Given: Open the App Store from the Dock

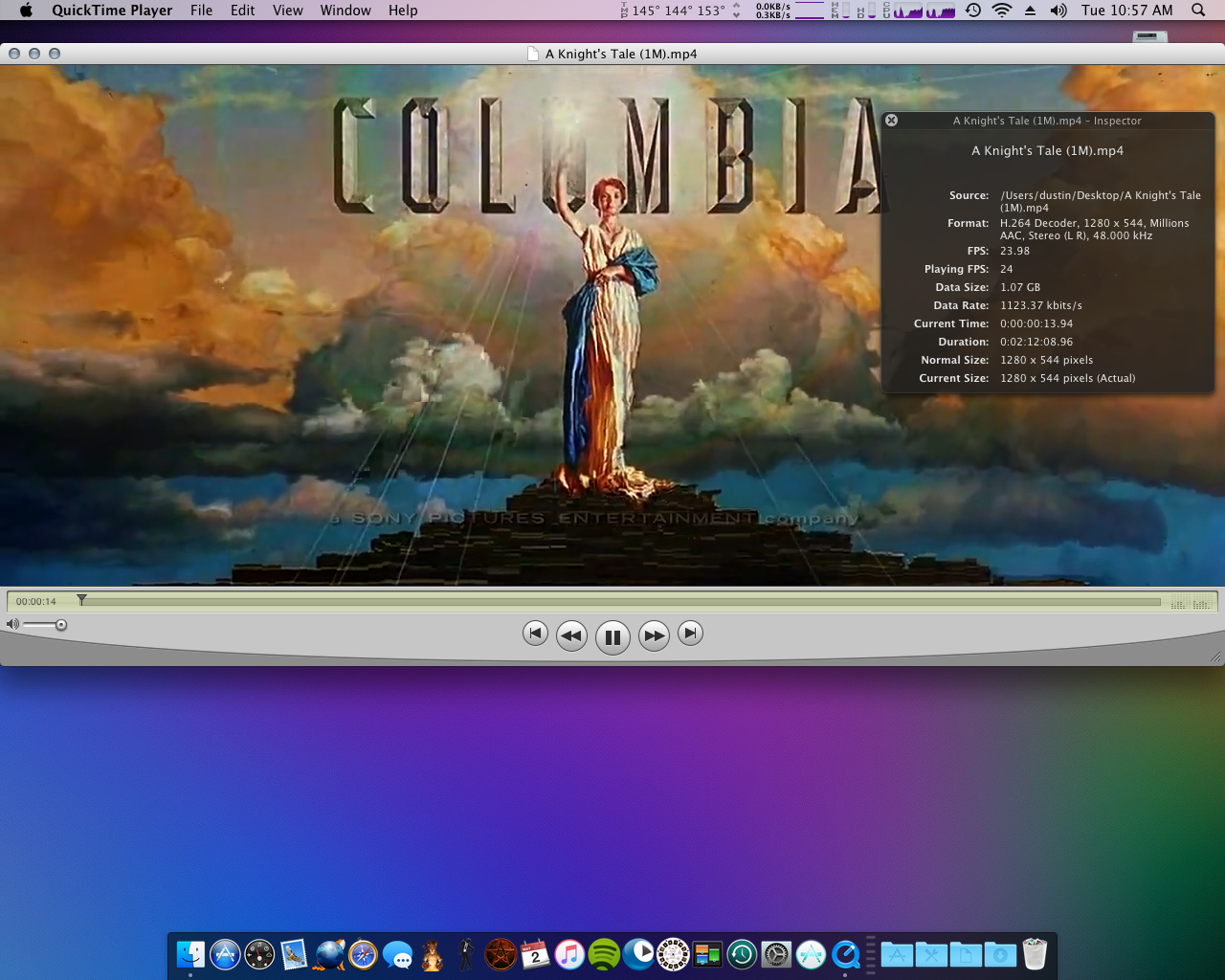Looking at the screenshot, I should (x=225, y=954).
